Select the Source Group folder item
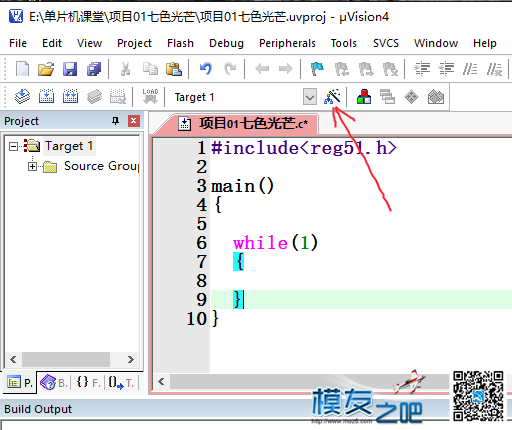This screenshot has height=430, width=512. (x=101, y=166)
